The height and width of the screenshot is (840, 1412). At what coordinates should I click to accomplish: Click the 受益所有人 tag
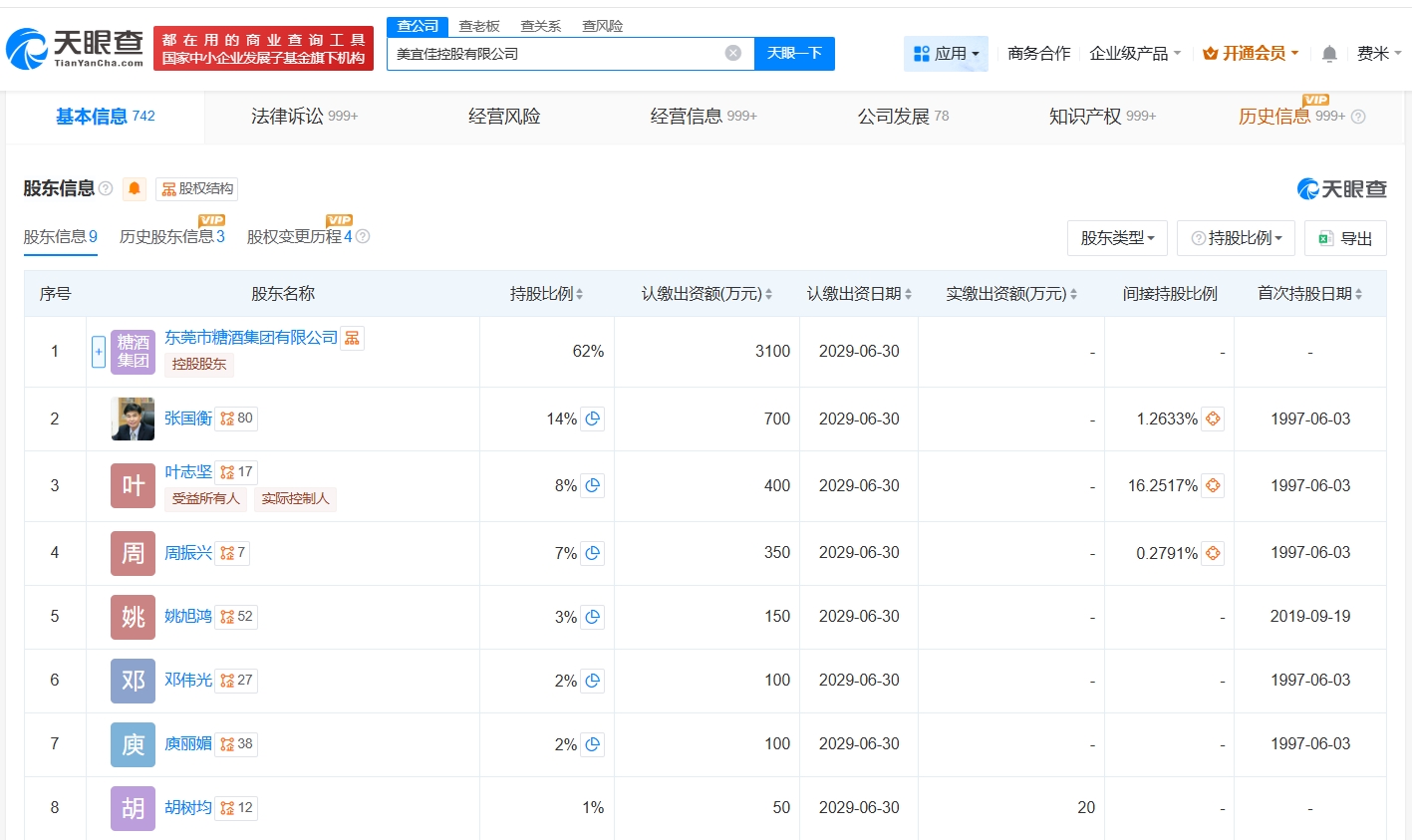pyautogui.click(x=206, y=498)
